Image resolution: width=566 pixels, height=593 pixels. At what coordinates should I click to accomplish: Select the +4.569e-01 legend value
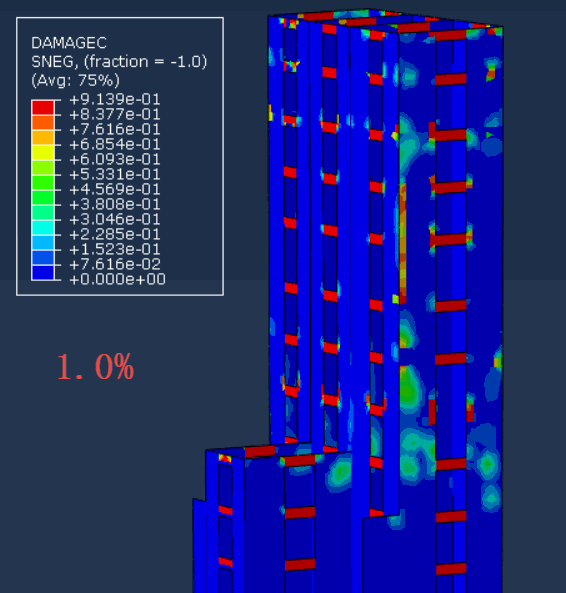(115, 189)
